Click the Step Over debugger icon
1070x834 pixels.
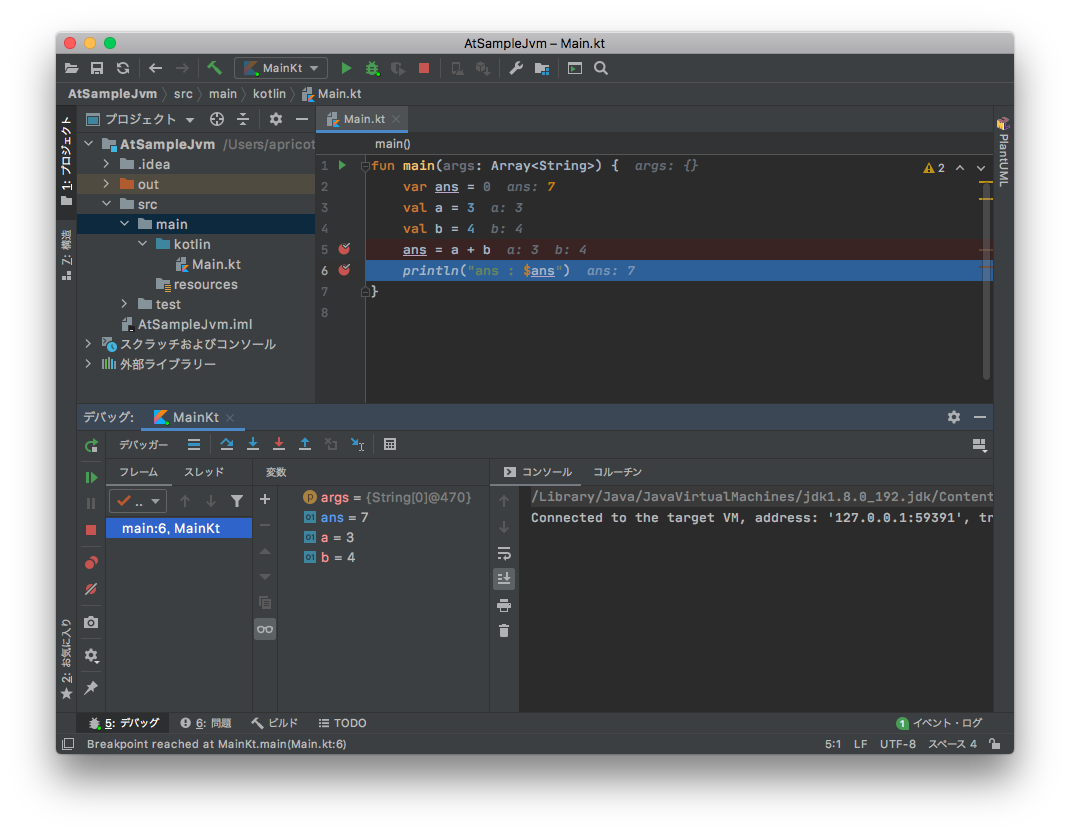(227, 445)
